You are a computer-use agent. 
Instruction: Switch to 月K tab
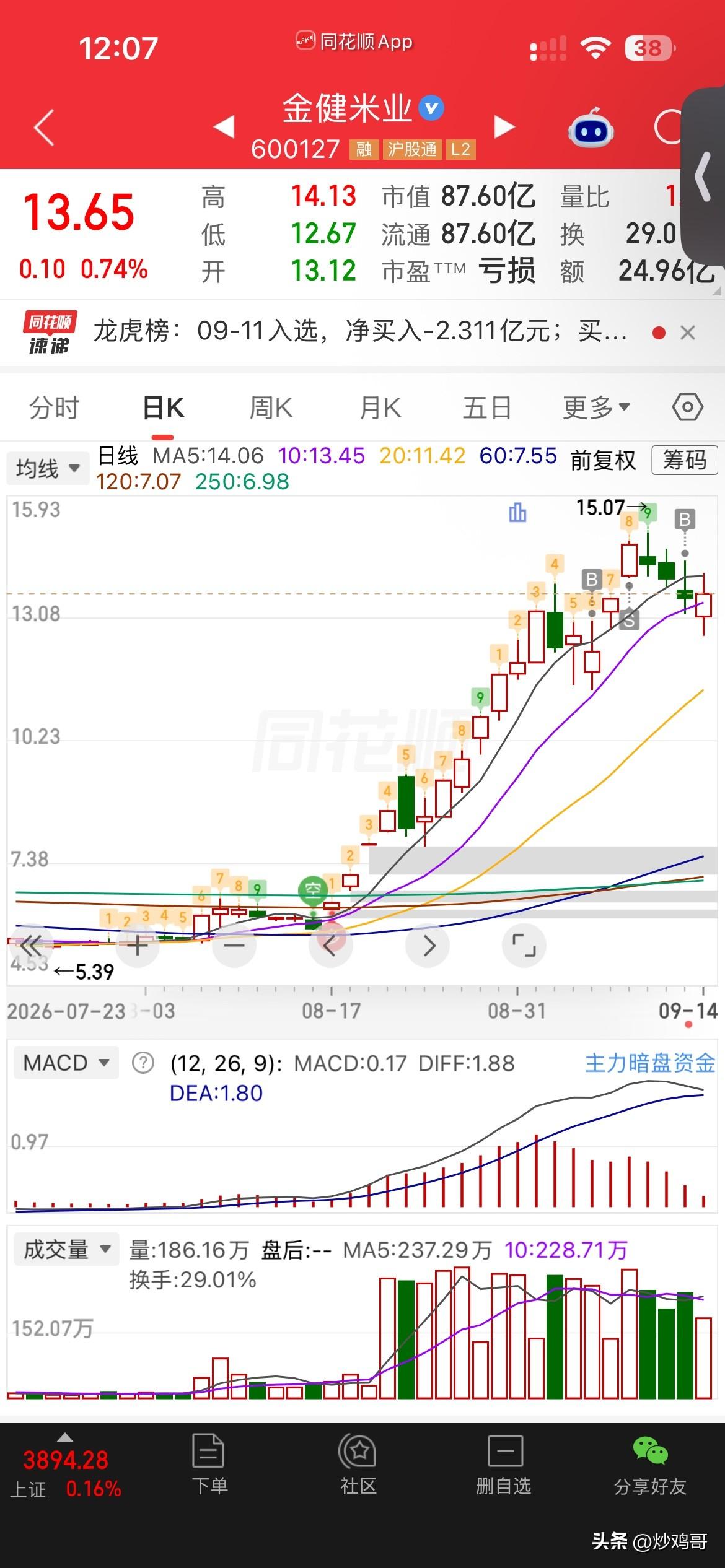[x=380, y=408]
